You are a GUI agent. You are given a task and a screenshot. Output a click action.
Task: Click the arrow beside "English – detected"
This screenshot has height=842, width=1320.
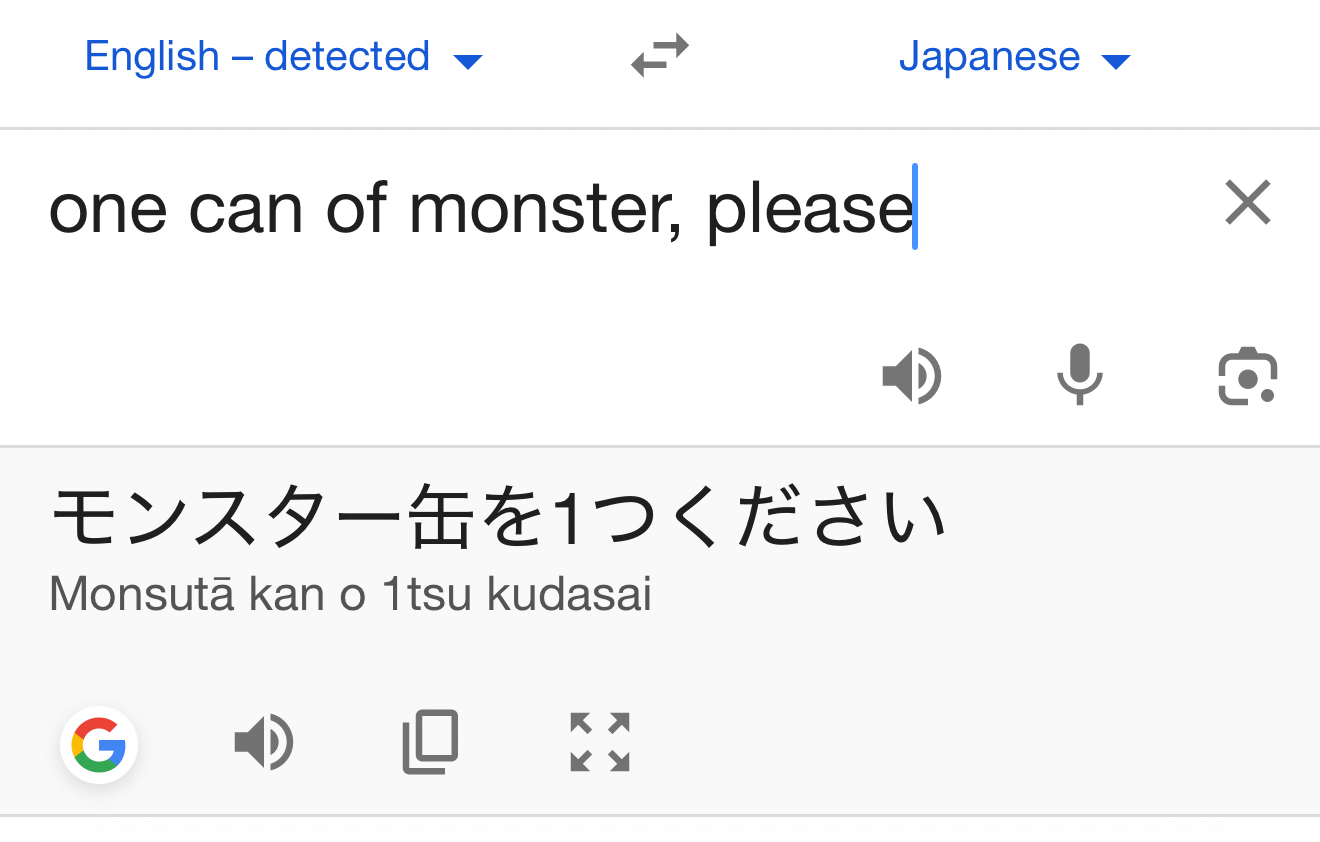point(468,62)
